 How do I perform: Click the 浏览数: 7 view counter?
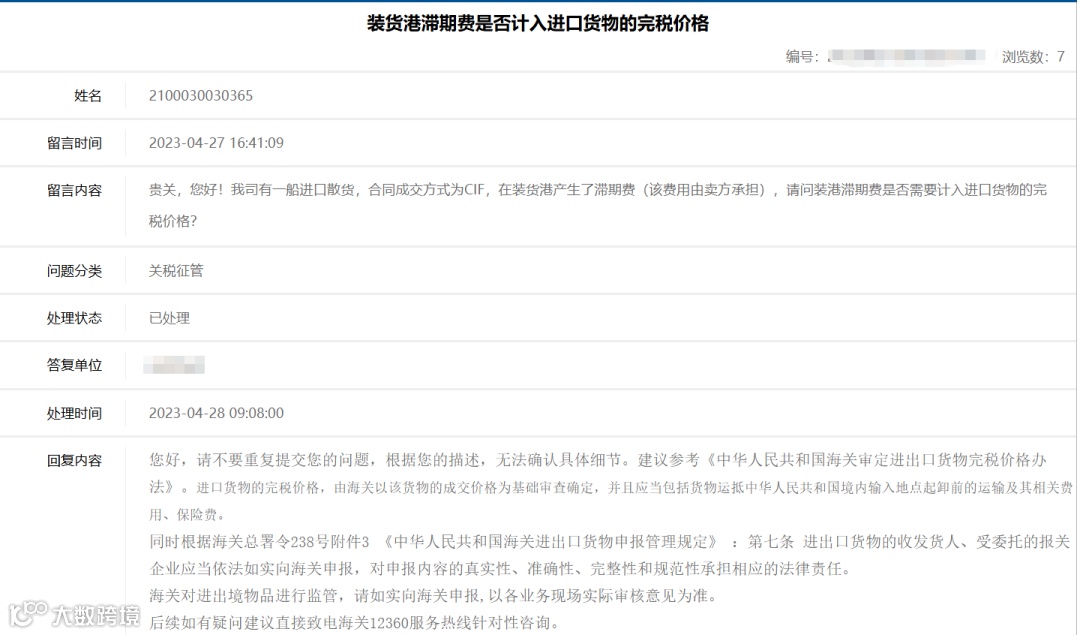coord(1033,56)
